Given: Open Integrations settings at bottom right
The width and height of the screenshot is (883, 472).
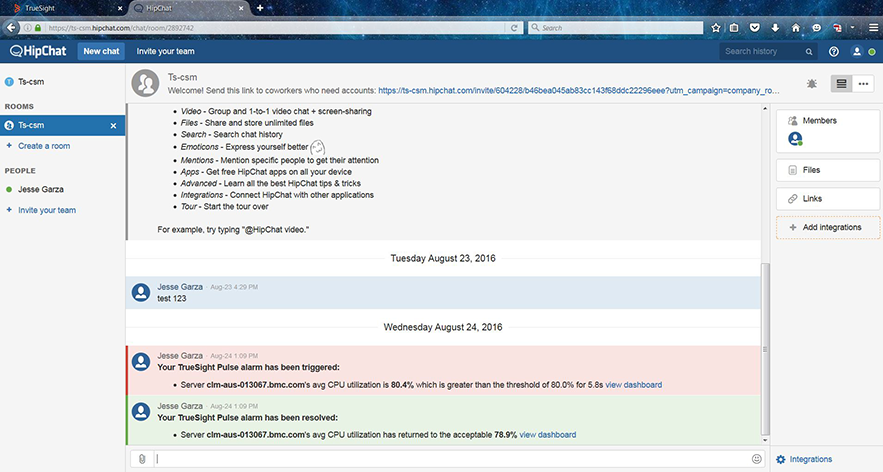Looking at the screenshot, I should coord(804,460).
